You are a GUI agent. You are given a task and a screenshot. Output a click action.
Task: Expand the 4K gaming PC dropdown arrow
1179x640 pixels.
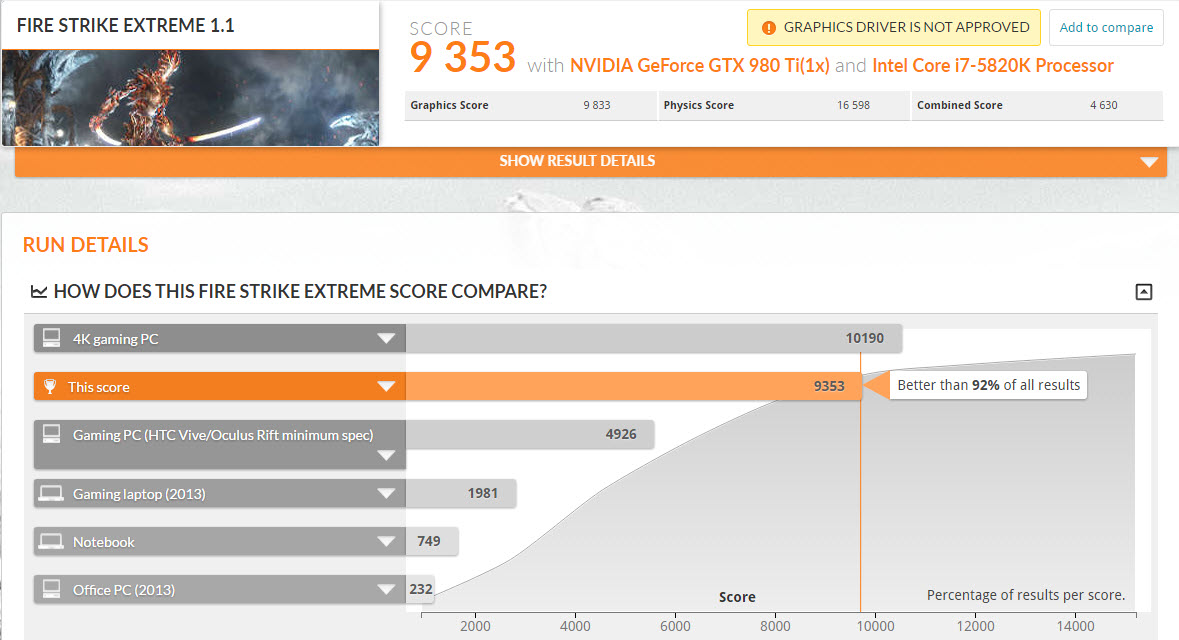click(x=386, y=339)
